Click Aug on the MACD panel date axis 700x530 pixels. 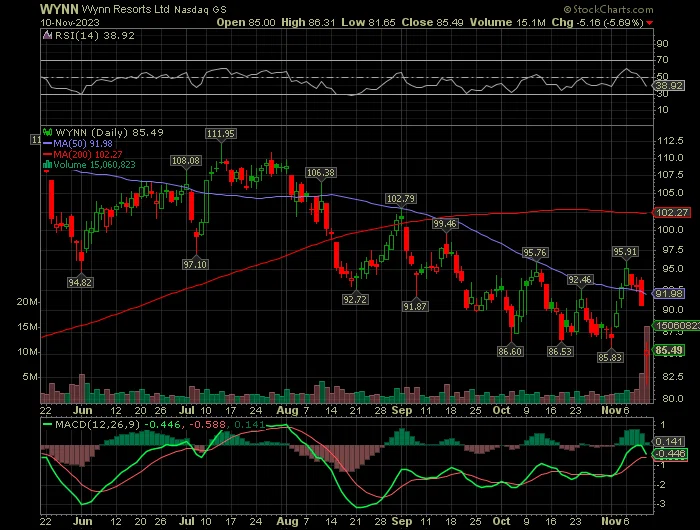(287, 521)
